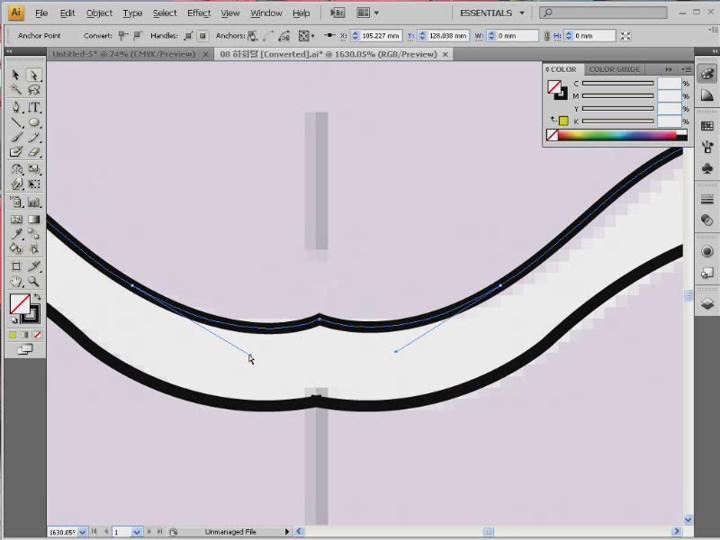
Task: Open the isolate selected object dropdown
Action: point(306,36)
